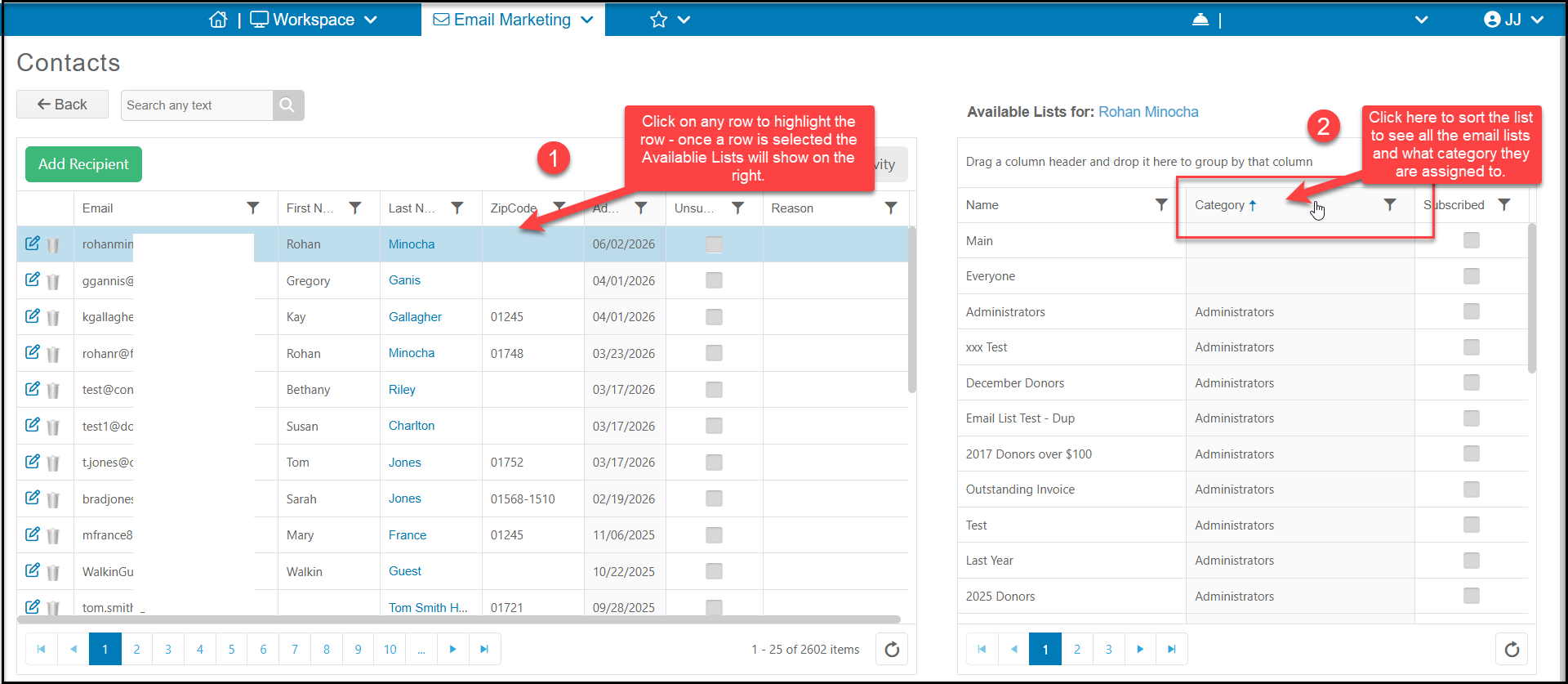Screen dimensions: 1568x684
Task: Open the star favorites icon
Action: [659, 20]
